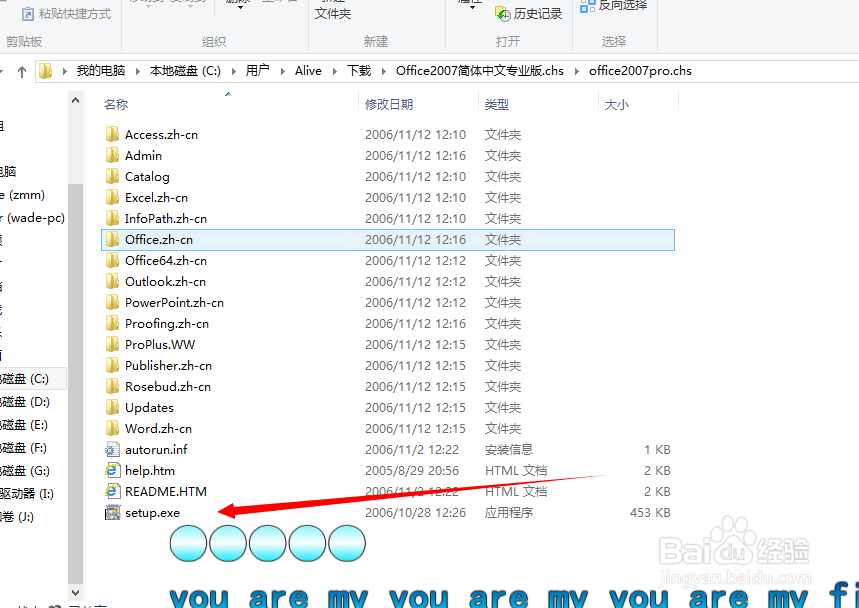859x608 pixels.
Task: Launch the setup.exe installer icon
Action: [113, 512]
